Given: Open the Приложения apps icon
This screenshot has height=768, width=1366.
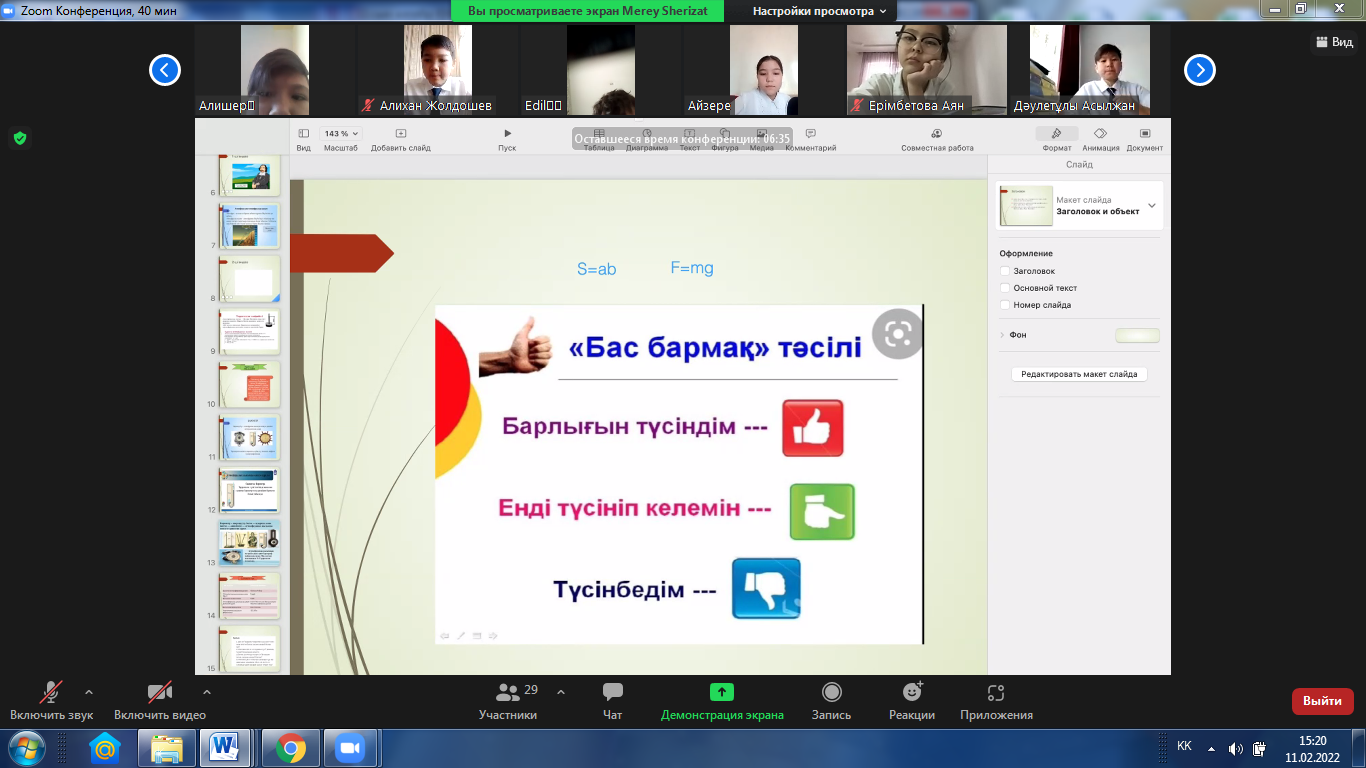Looking at the screenshot, I should [995, 693].
